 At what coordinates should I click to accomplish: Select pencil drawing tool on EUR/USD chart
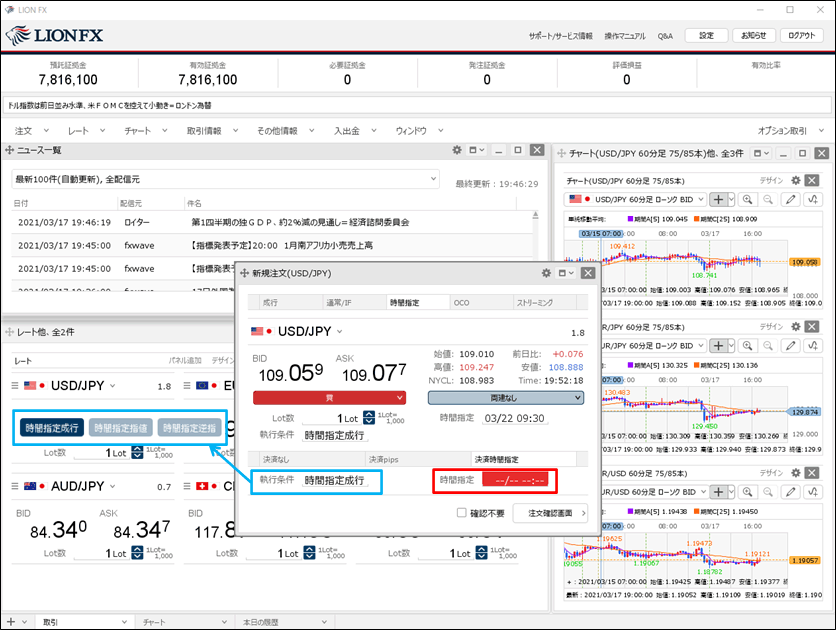click(x=791, y=491)
